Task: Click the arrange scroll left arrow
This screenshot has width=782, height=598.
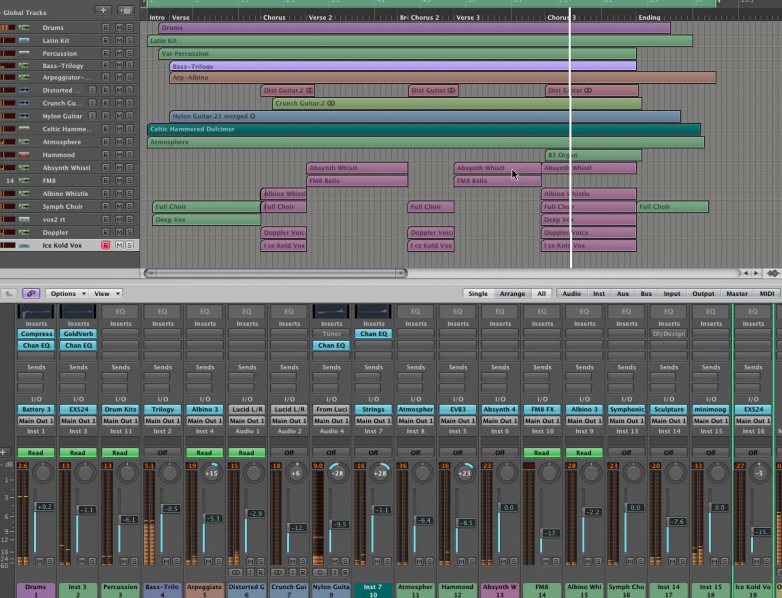Action: pyautogui.click(x=746, y=273)
